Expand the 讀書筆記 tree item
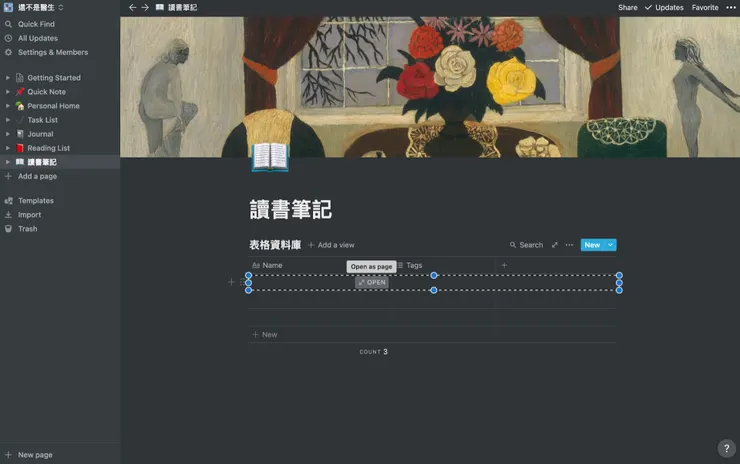Image resolution: width=740 pixels, height=464 pixels. pyautogui.click(x=8, y=162)
